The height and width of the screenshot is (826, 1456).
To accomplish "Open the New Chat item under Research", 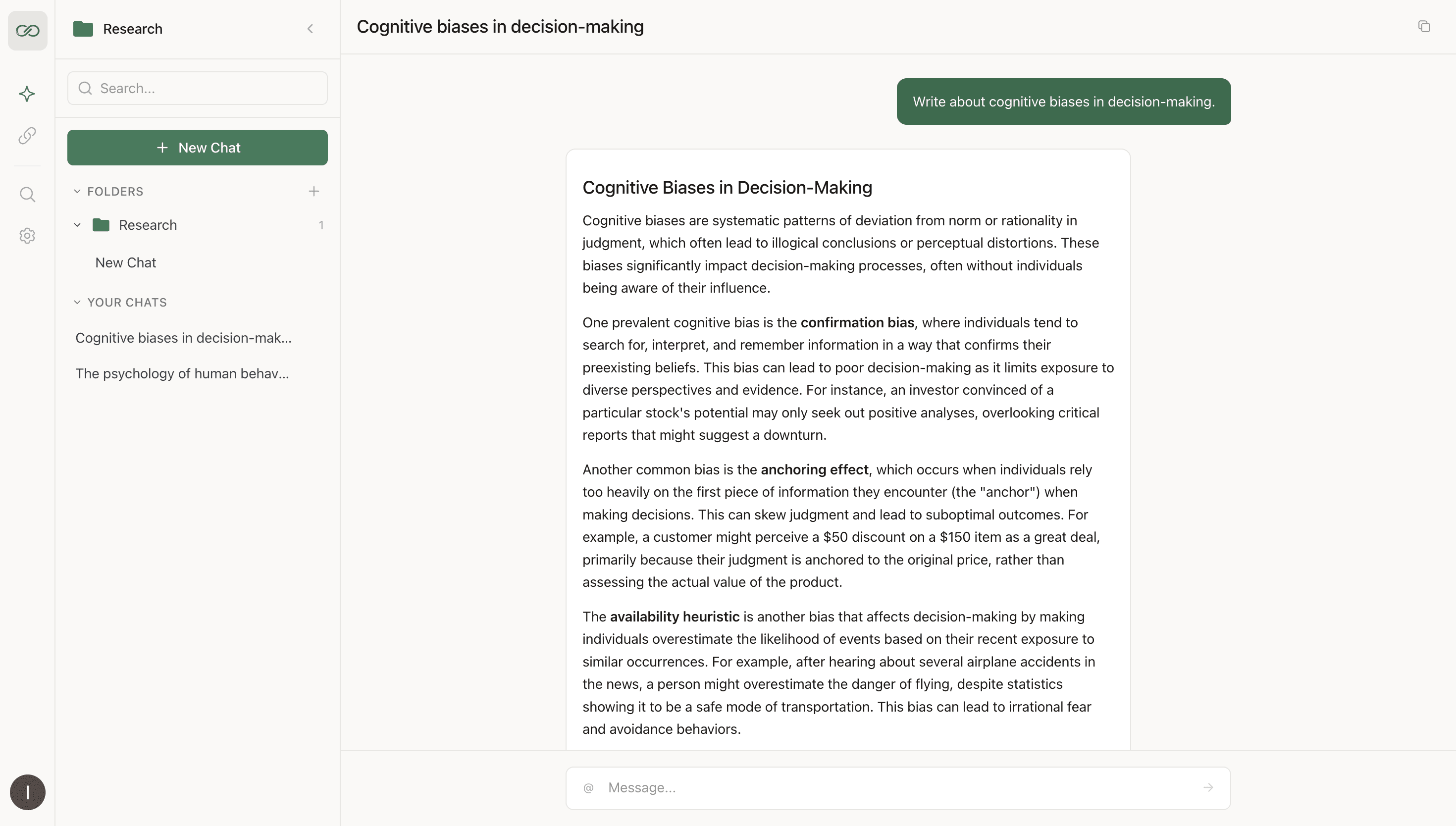I will click(125, 262).
